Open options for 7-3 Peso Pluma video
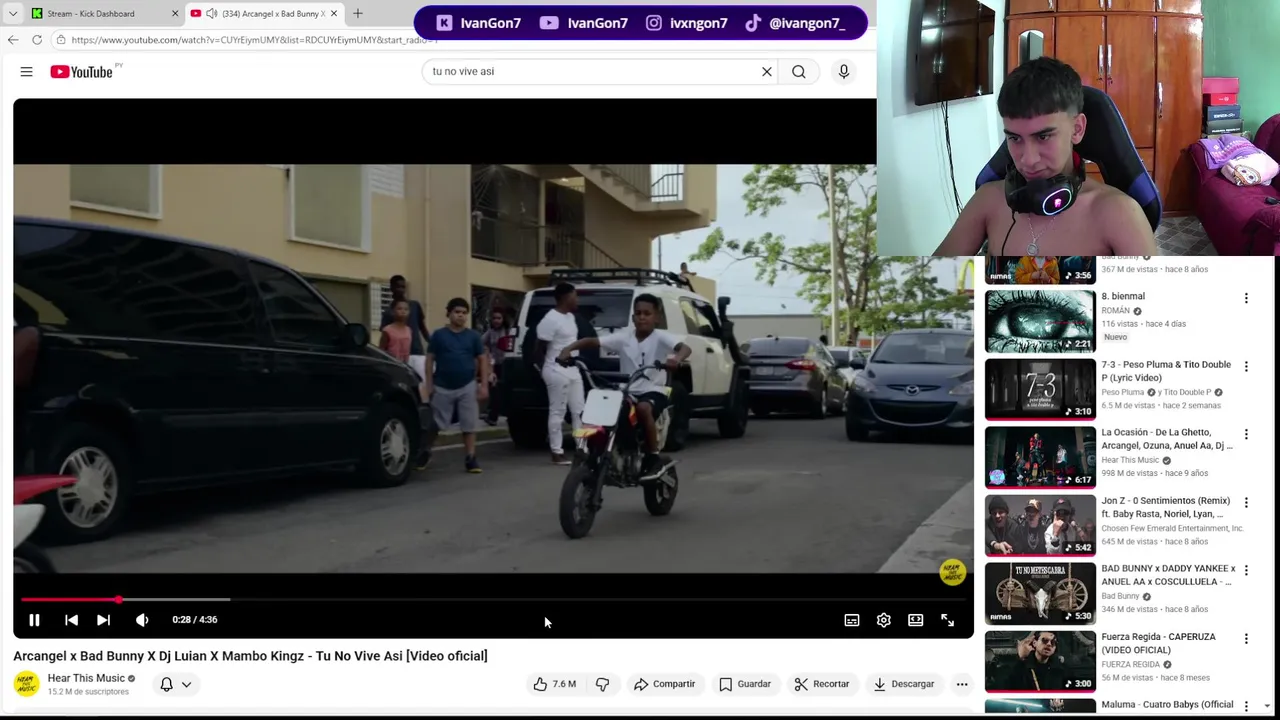 1246,366
